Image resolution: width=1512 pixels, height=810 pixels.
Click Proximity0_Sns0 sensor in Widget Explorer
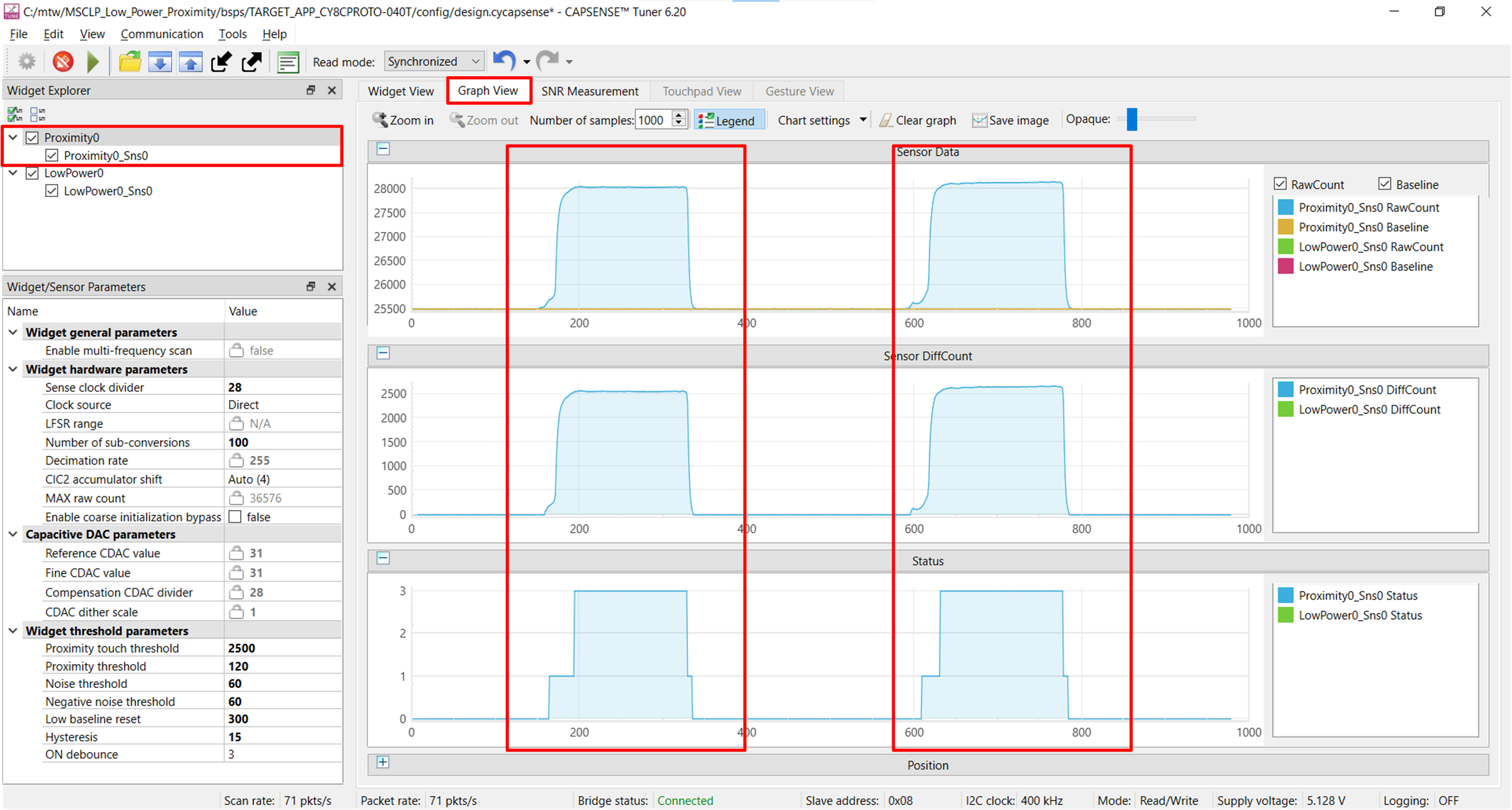pos(109,155)
